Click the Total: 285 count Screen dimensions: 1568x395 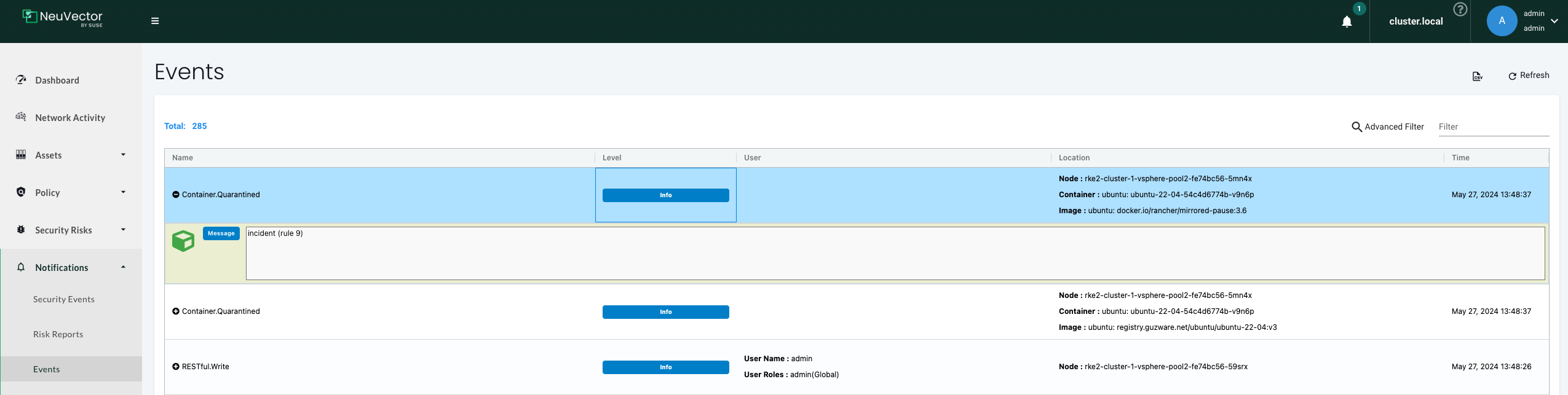tap(186, 126)
